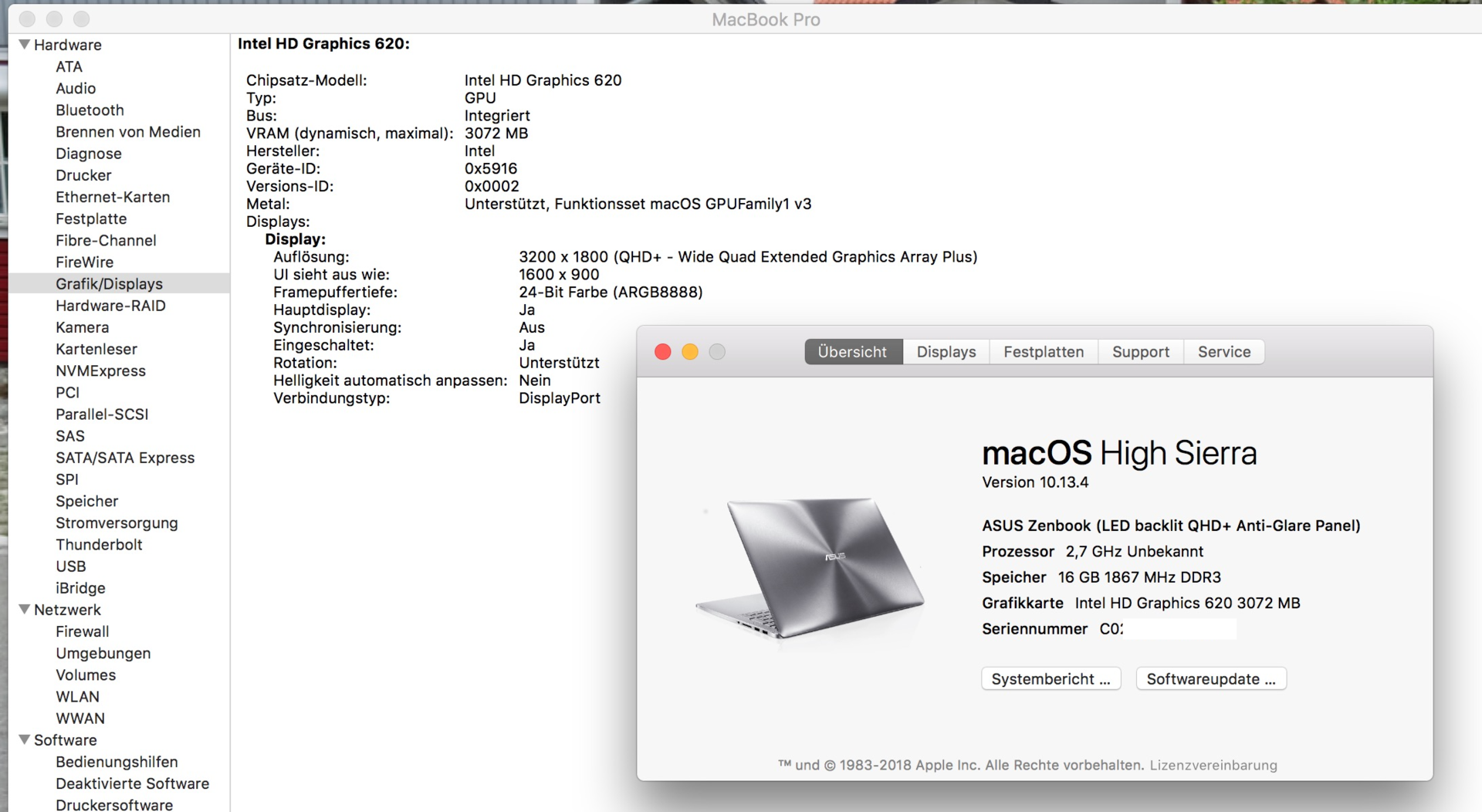Collapse the Hardware section triangle
1482x812 pixels.
tap(25, 45)
